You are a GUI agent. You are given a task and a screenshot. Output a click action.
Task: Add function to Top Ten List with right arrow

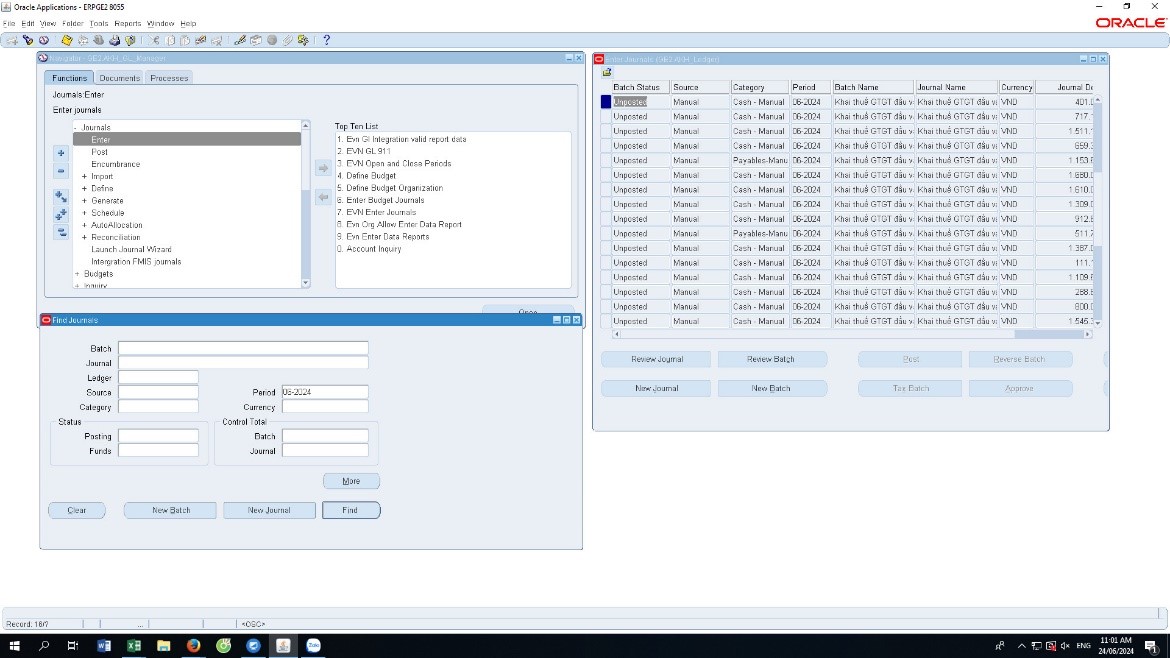(x=323, y=168)
